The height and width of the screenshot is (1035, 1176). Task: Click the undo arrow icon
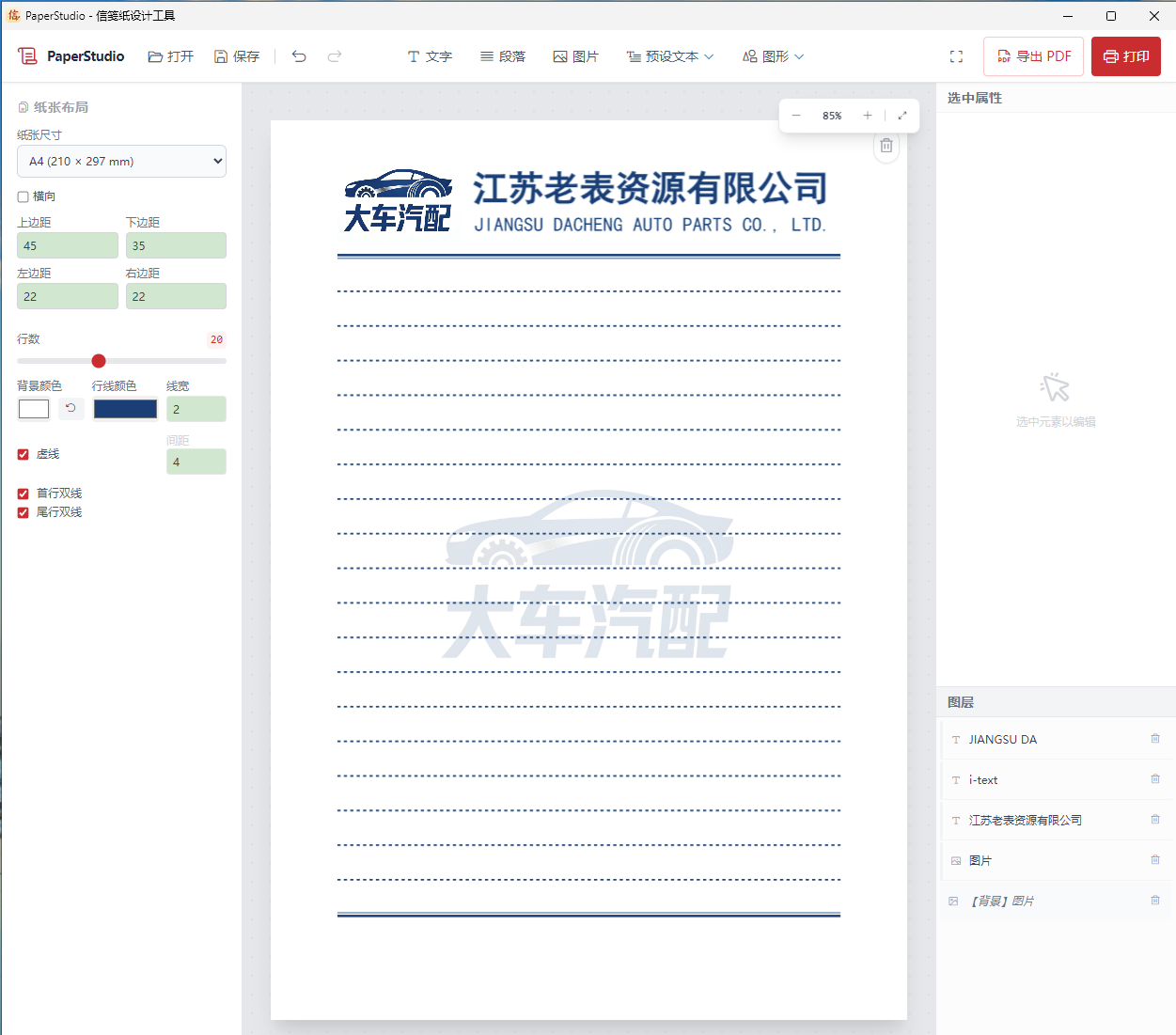(x=299, y=56)
